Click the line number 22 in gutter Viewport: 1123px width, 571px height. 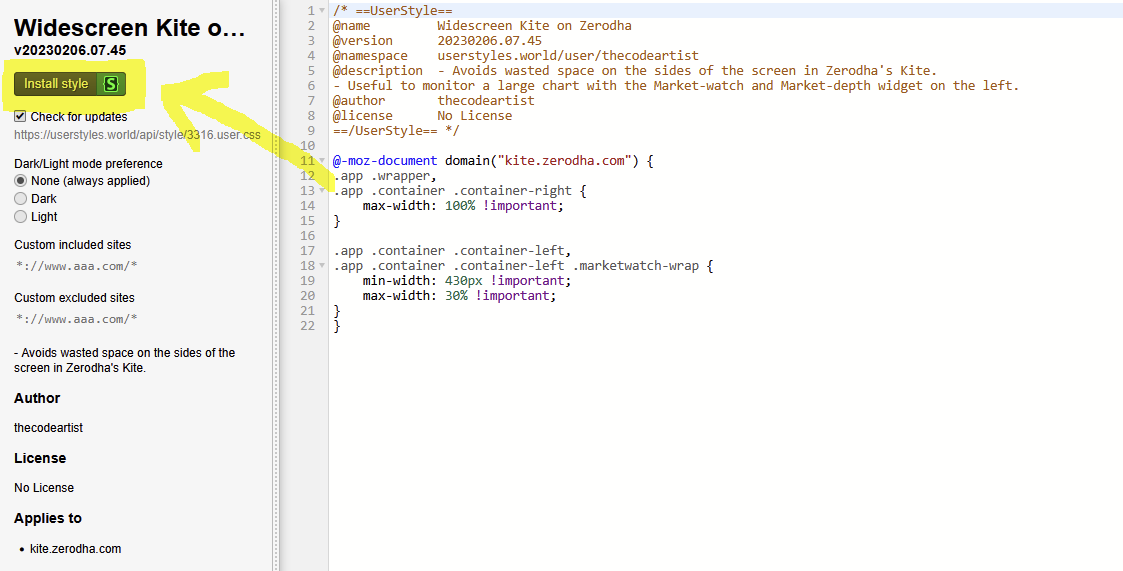[308, 326]
